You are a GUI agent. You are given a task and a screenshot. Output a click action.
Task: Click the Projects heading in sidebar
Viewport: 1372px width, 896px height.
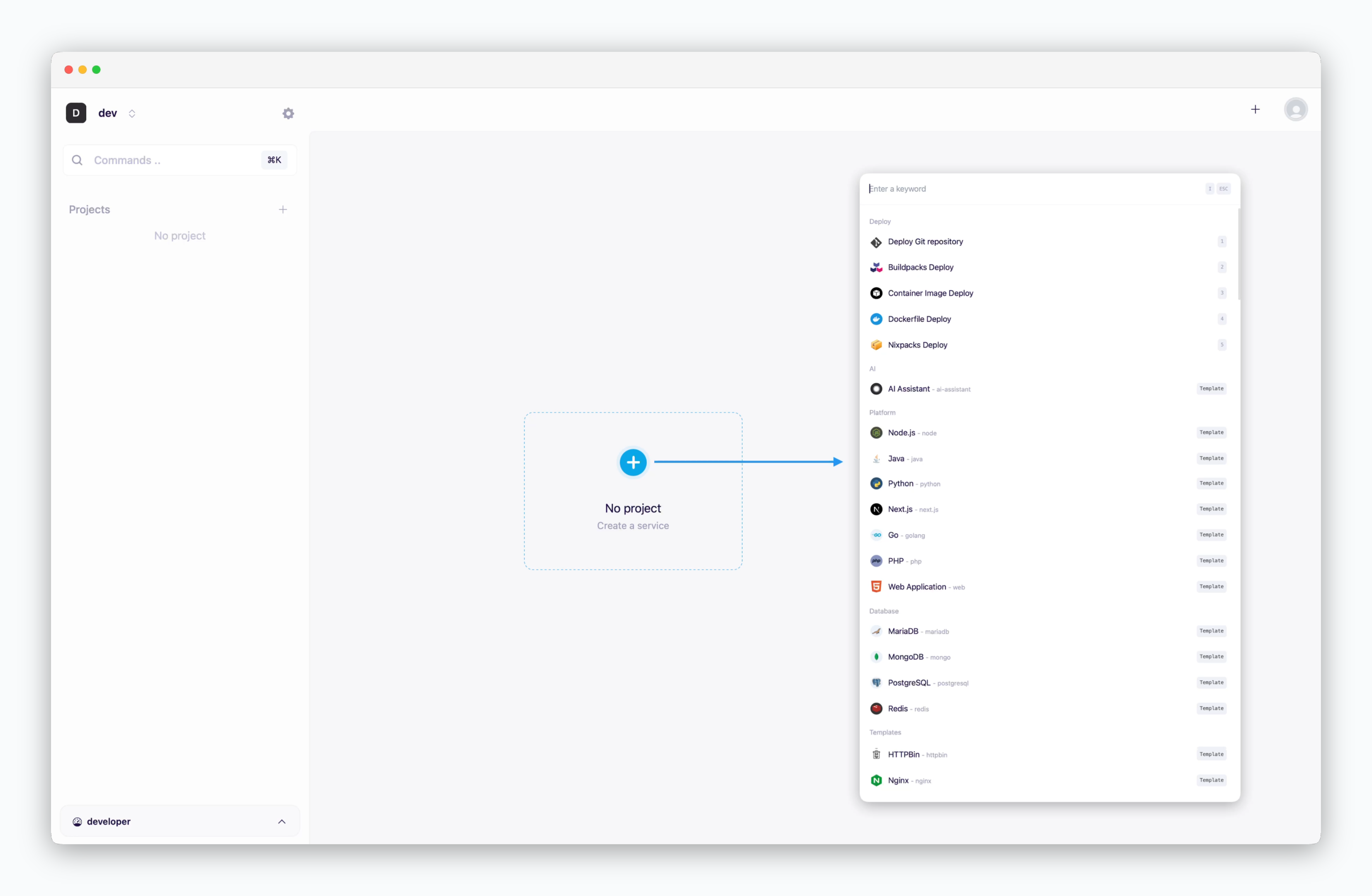pos(89,210)
